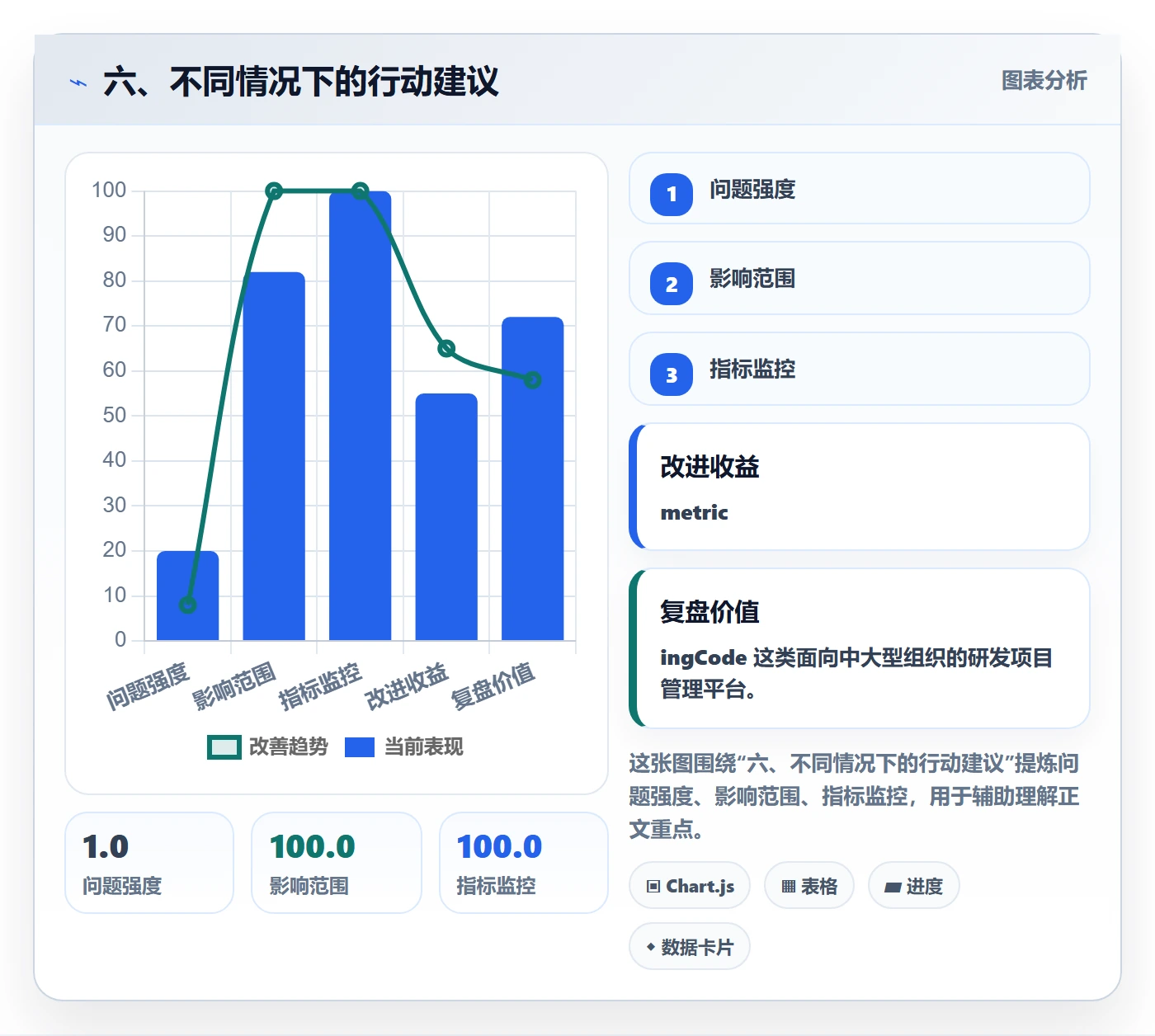The height and width of the screenshot is (1036, 1155).
Task: Click the number 2 badge for 影响范围
Action: [672, 284]
